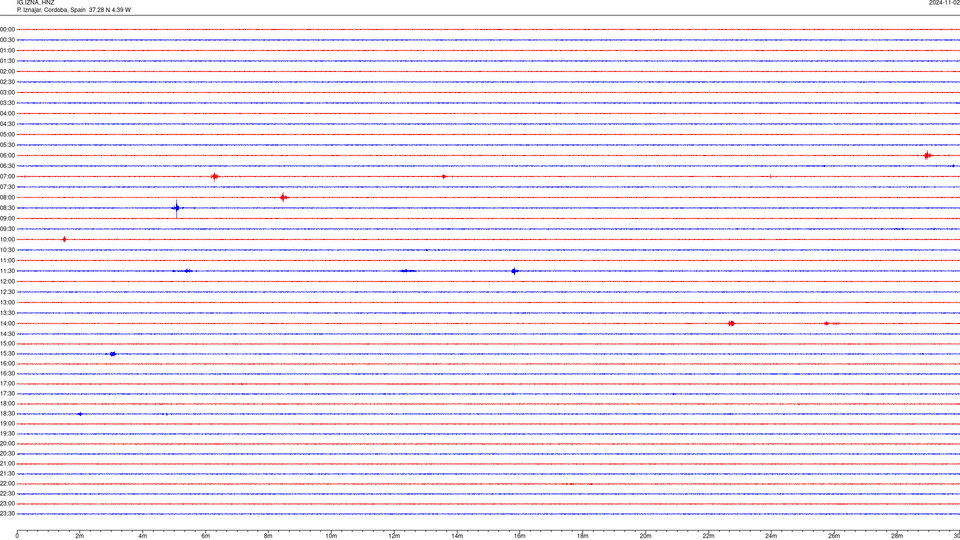Click the 08:30 row time label
Screen dimensions: 960x540
(x=7, y=208)
